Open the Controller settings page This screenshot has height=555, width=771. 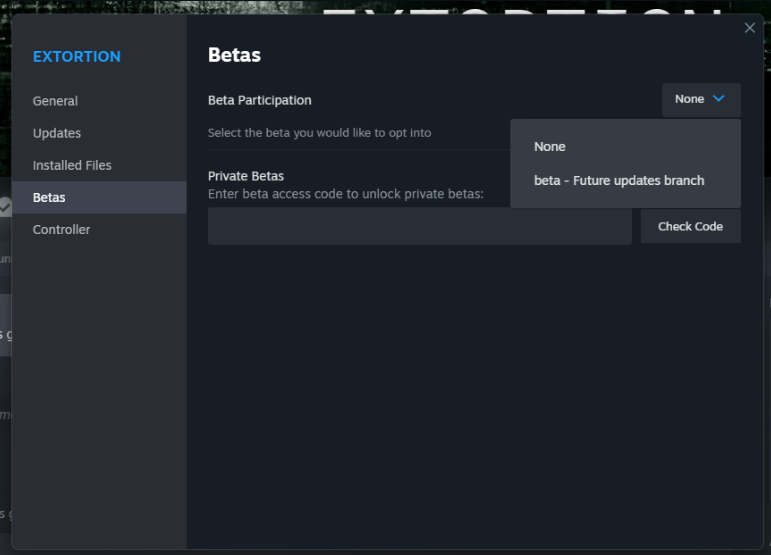[x=99, y=230]
